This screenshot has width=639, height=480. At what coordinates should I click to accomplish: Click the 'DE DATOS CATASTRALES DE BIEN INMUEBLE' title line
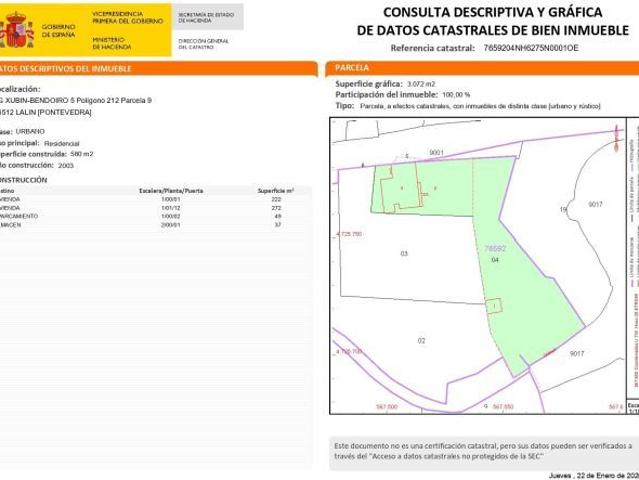(x=493, y=30)
